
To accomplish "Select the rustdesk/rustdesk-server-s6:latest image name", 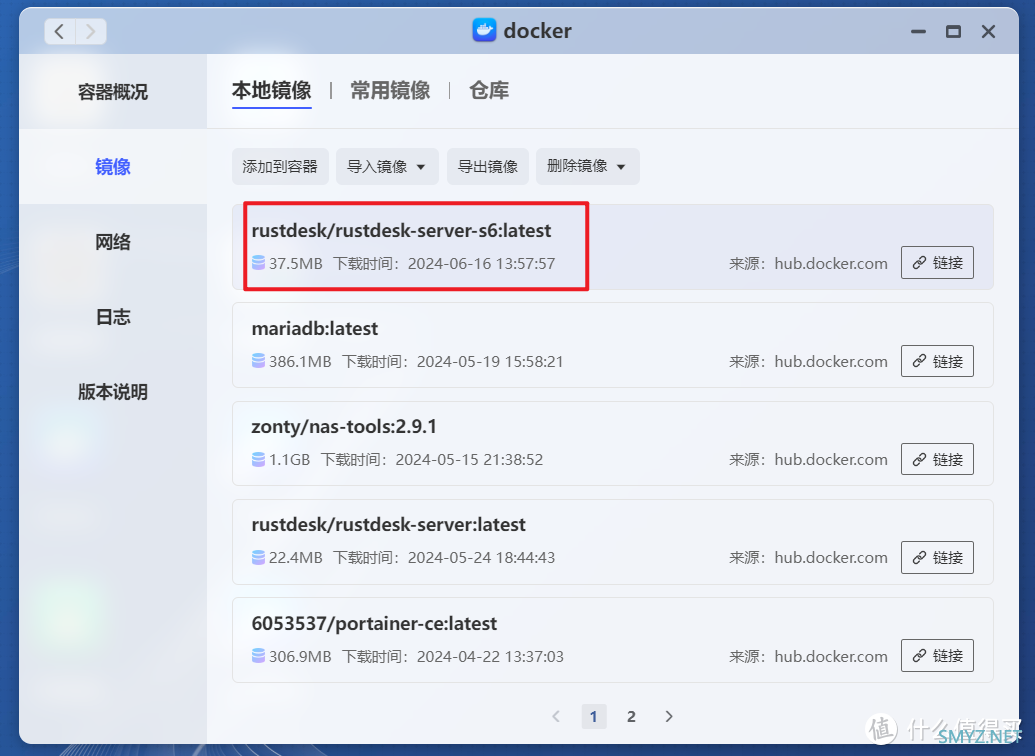I will 401,230.
